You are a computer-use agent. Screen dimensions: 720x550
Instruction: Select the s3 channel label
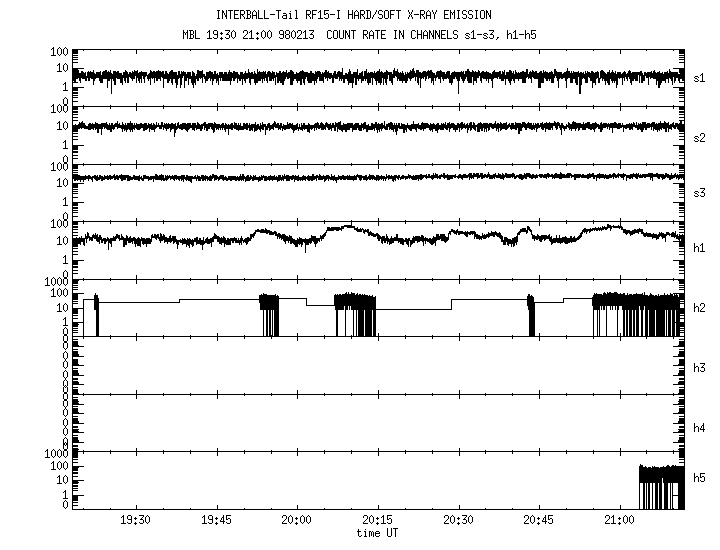pyautogui.click(x=700, y=192)
